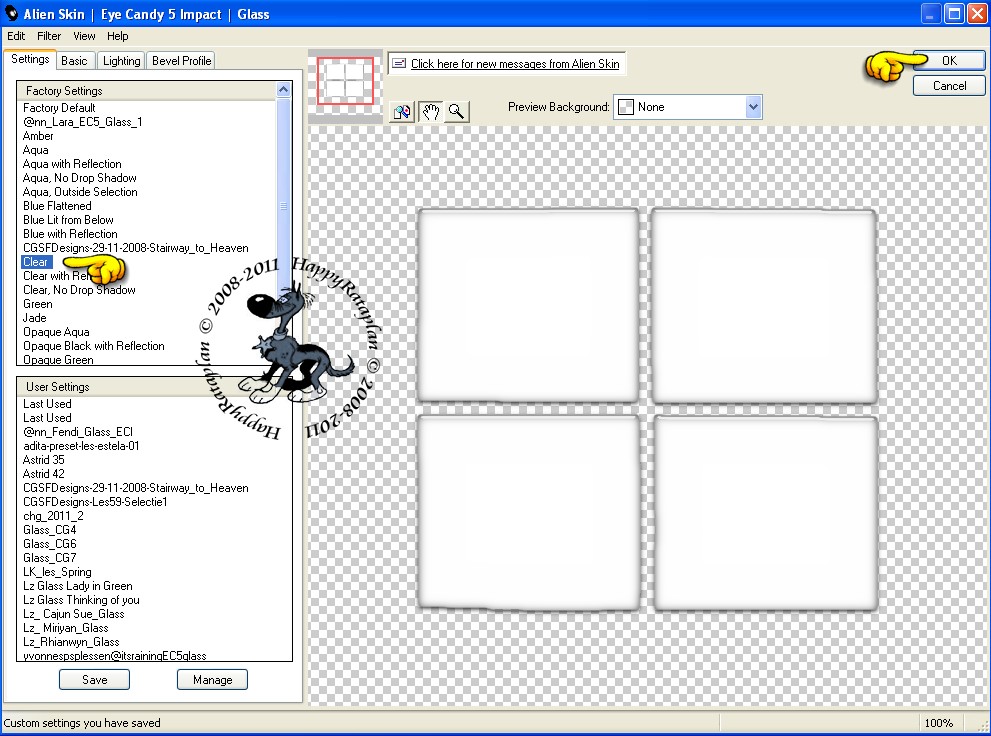Open new messages from Alien Skin link
This screenshot has height=736, width=991.
click(515, 64)
